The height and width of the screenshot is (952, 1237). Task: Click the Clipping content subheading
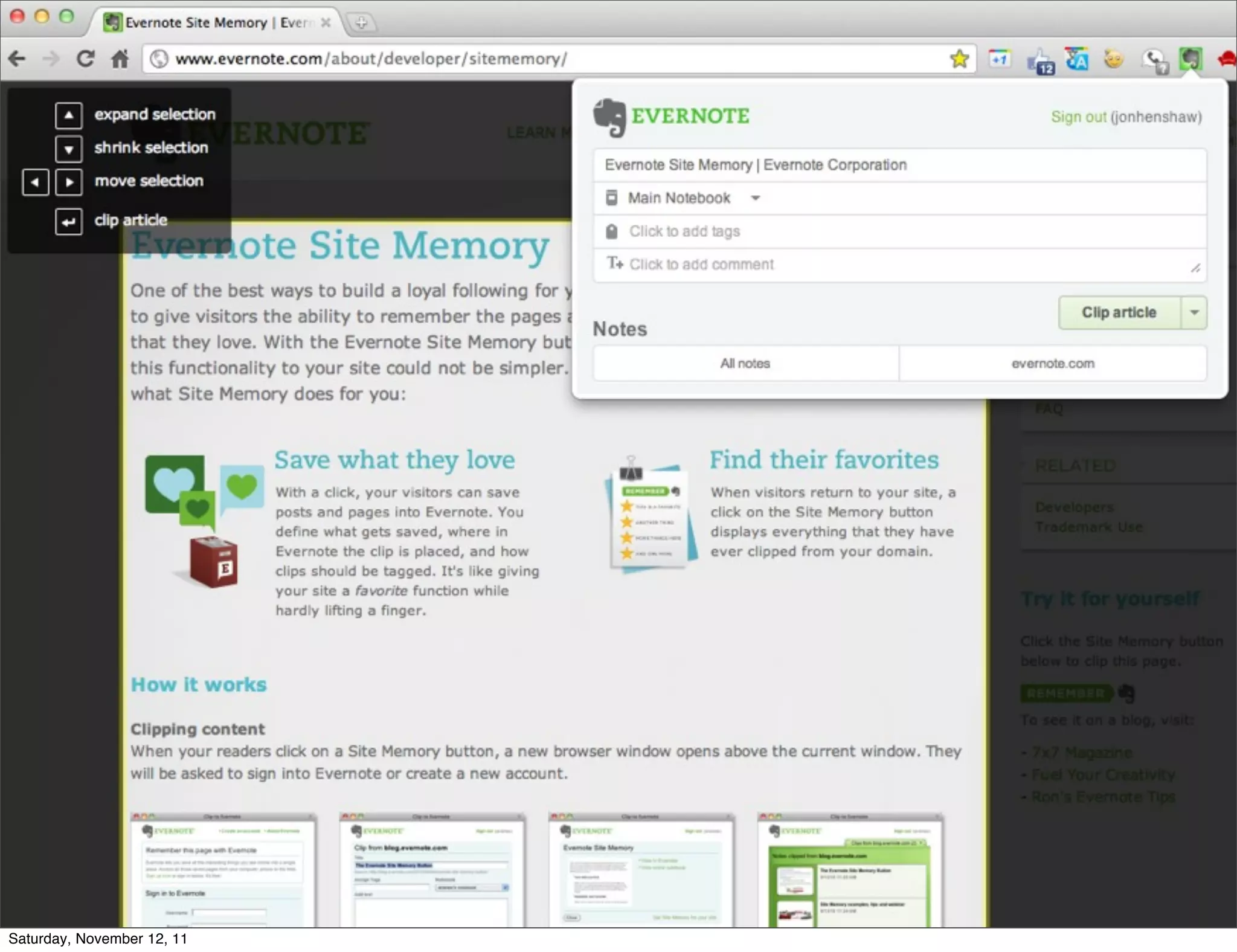coord(198,729)
